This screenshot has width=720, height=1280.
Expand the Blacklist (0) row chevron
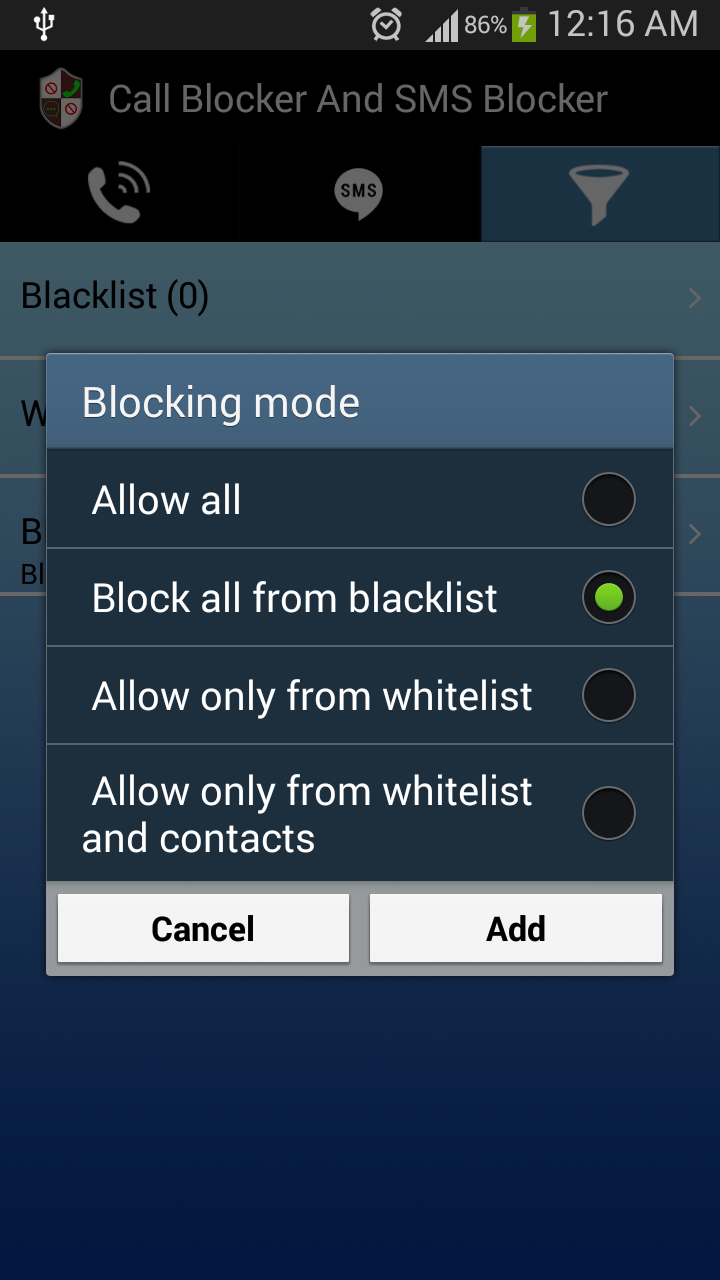695,298
